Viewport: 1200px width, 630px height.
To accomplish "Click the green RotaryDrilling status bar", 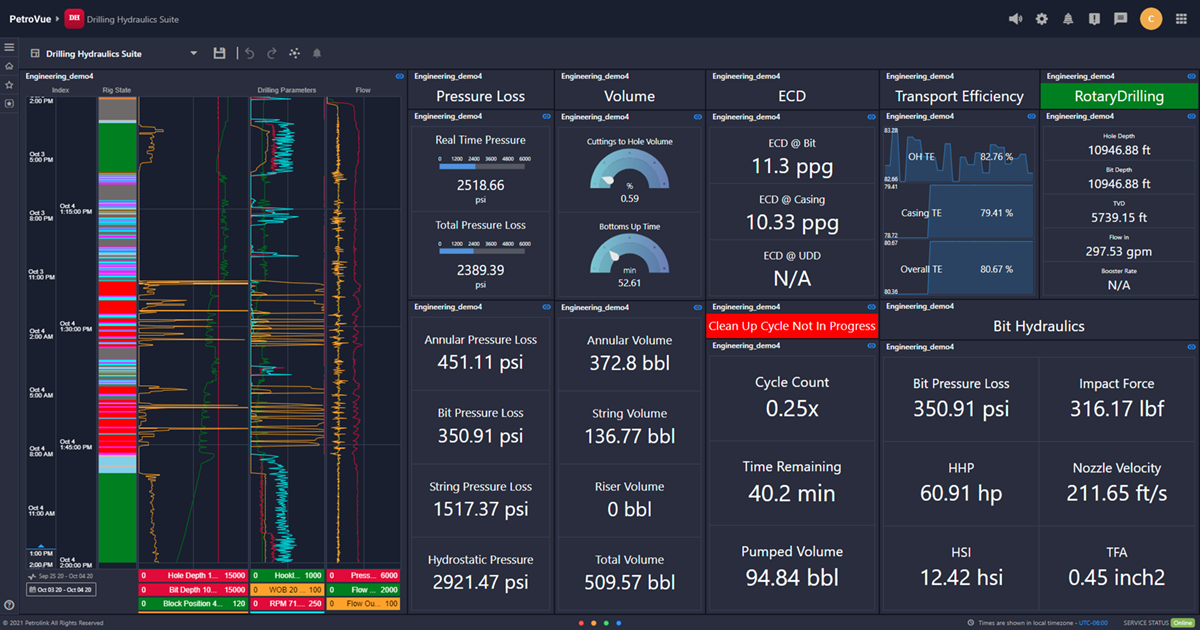I will (1119, 95).
